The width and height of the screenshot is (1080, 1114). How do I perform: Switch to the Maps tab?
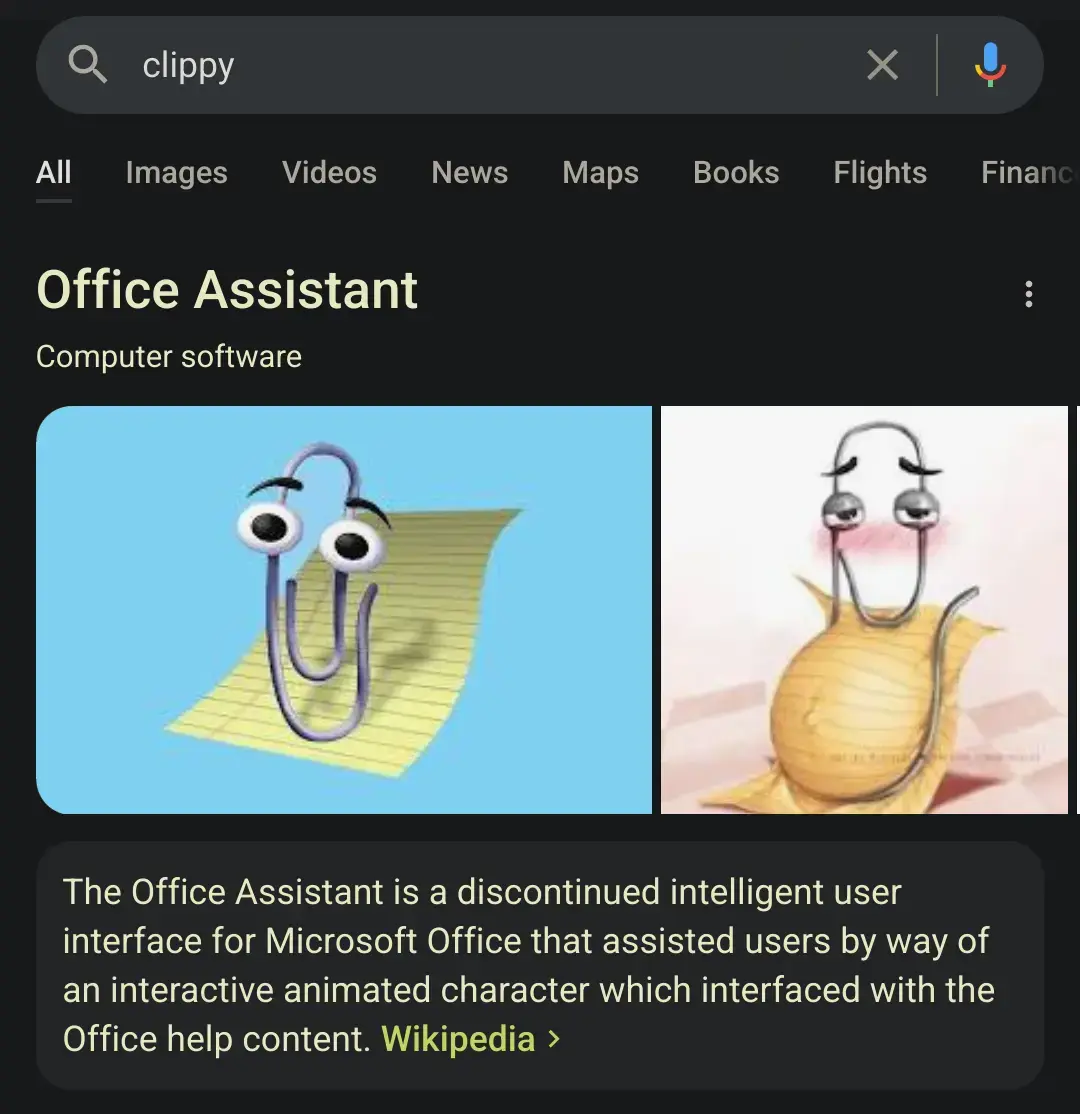[x=600, y=173]
